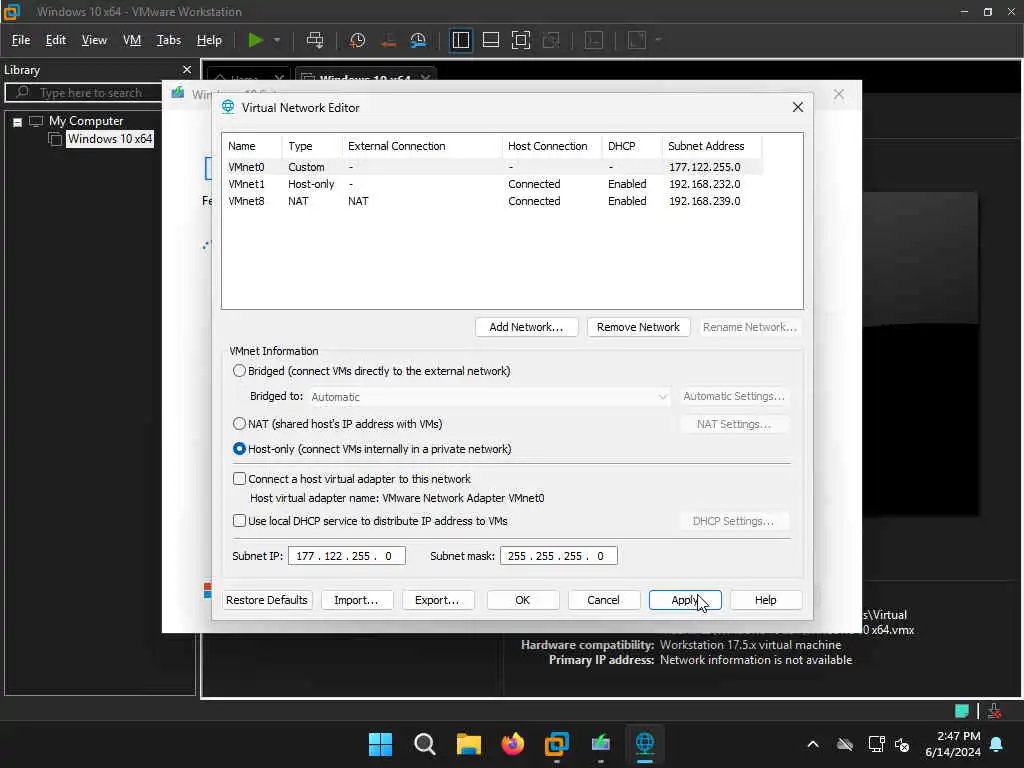Click the Remove Network button

[x=638, y=327]
